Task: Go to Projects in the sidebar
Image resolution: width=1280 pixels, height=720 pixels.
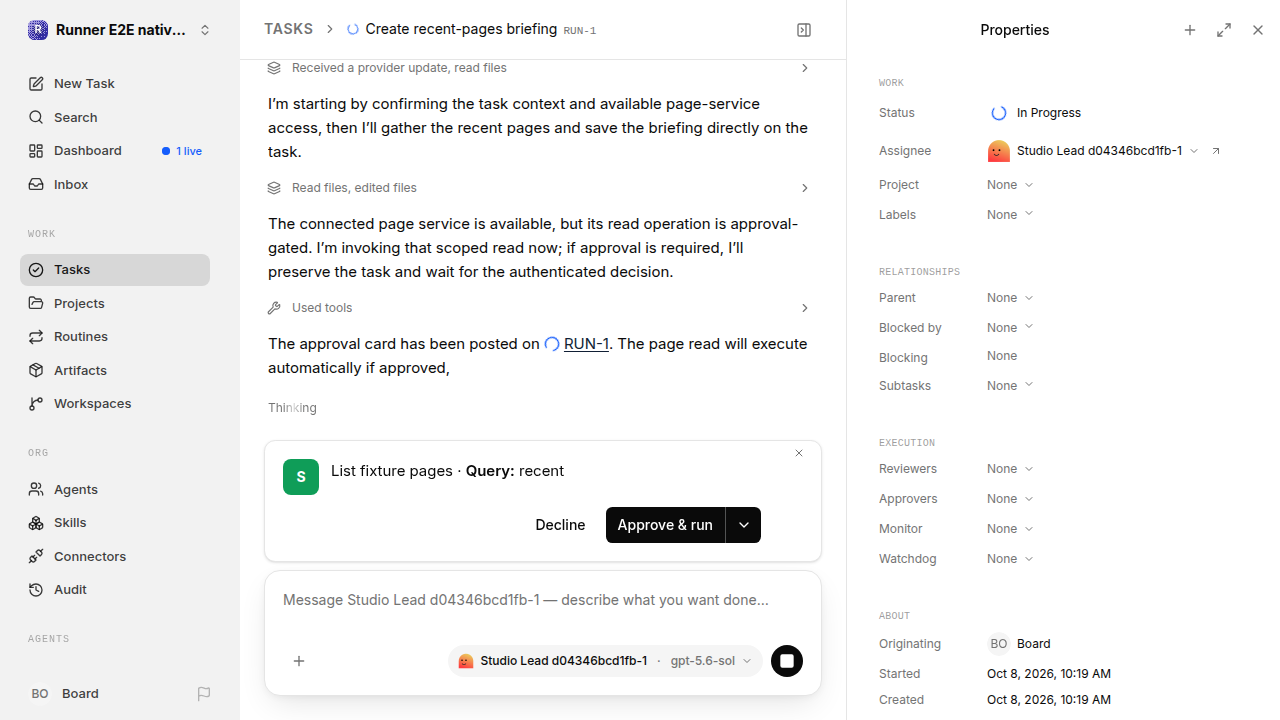Action: pos(115,303)
